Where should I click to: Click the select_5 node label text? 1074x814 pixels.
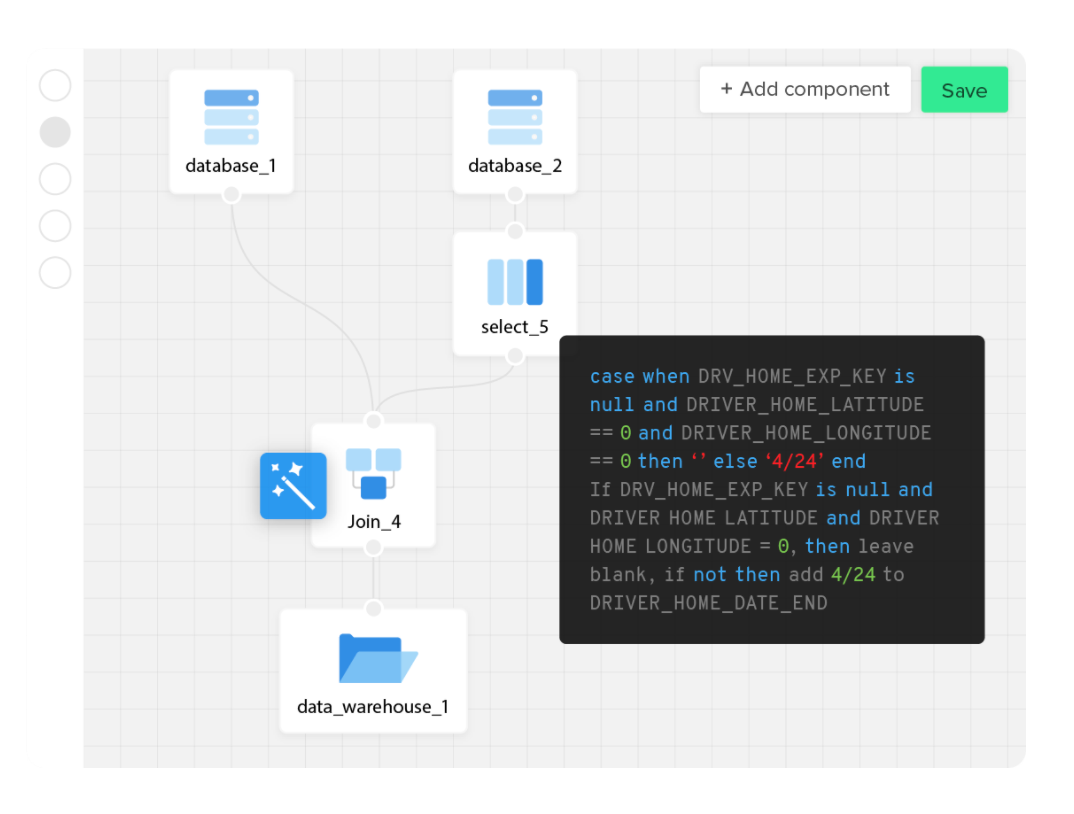coord(514,326)
